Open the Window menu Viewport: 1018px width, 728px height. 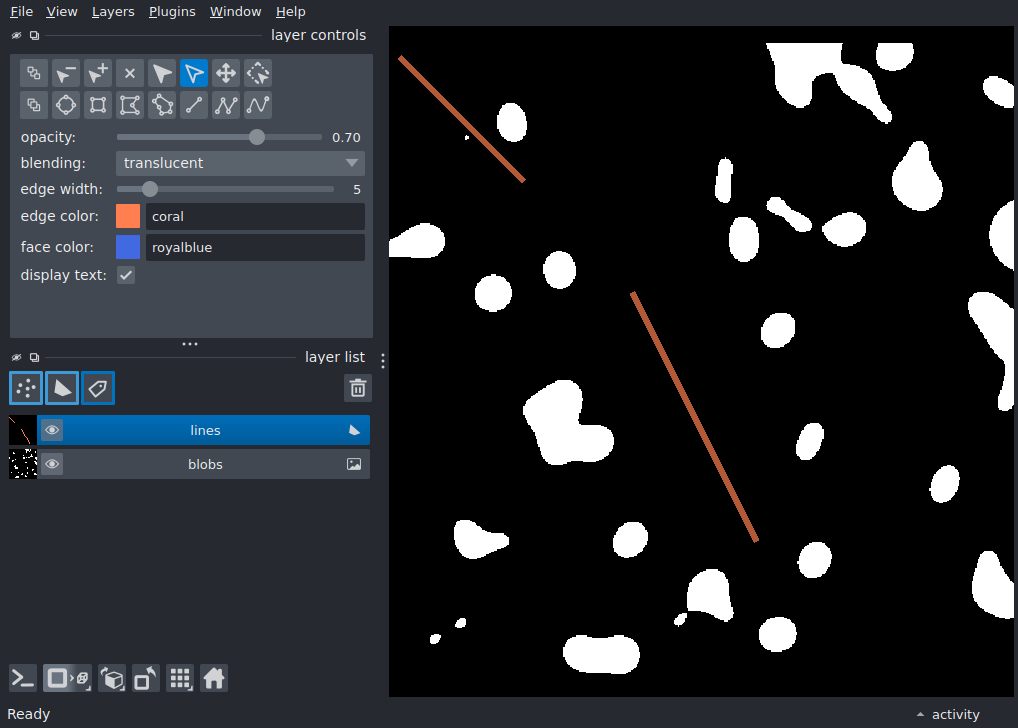(235, 12)
